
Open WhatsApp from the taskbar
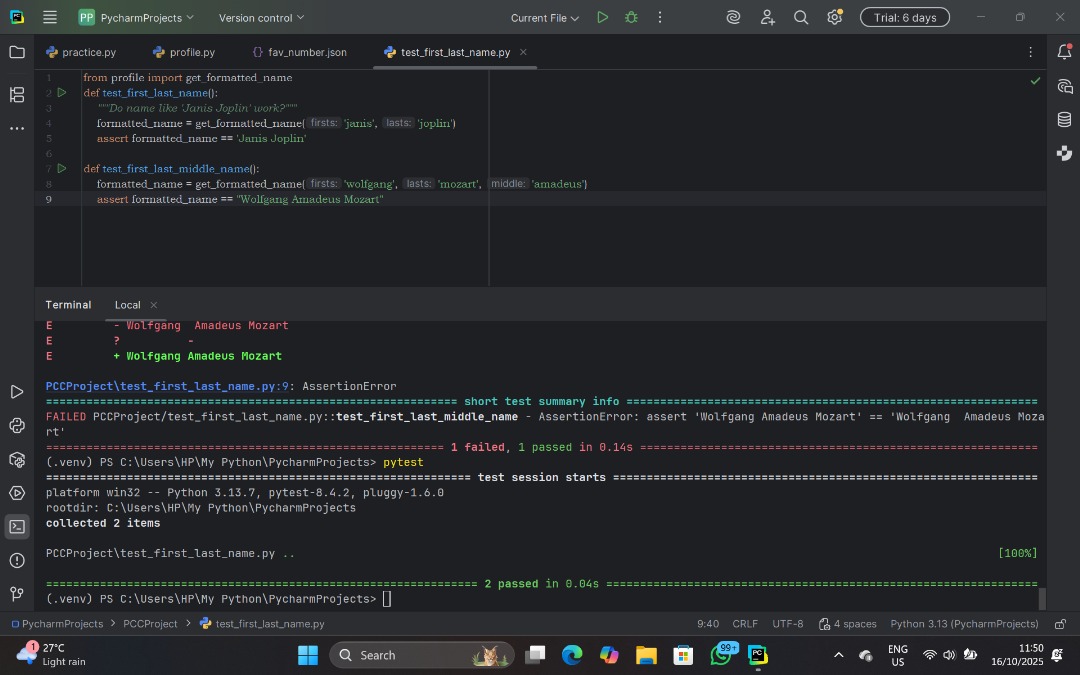click(721, 655)
